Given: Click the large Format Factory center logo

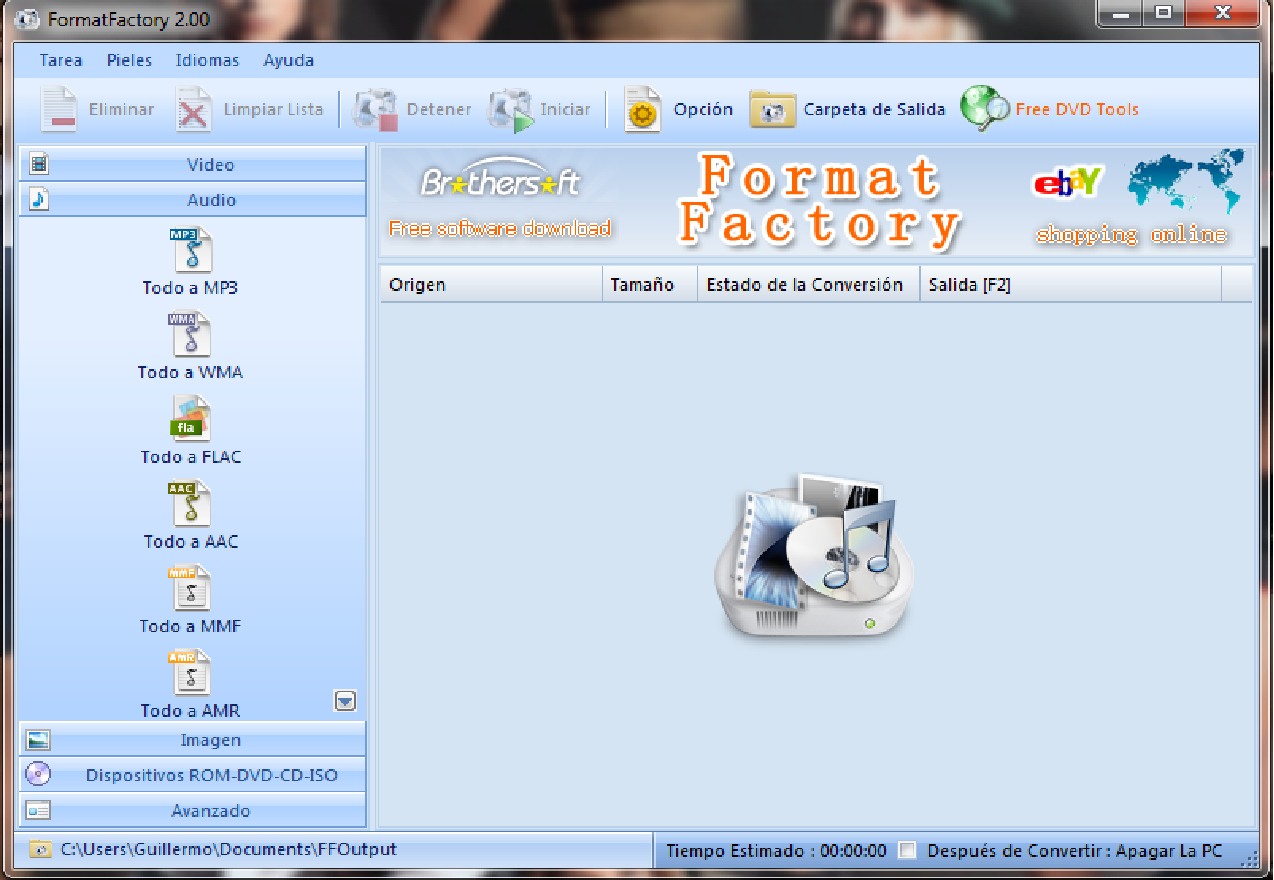Looking at the screenshot, I should (x=812, y=557).
